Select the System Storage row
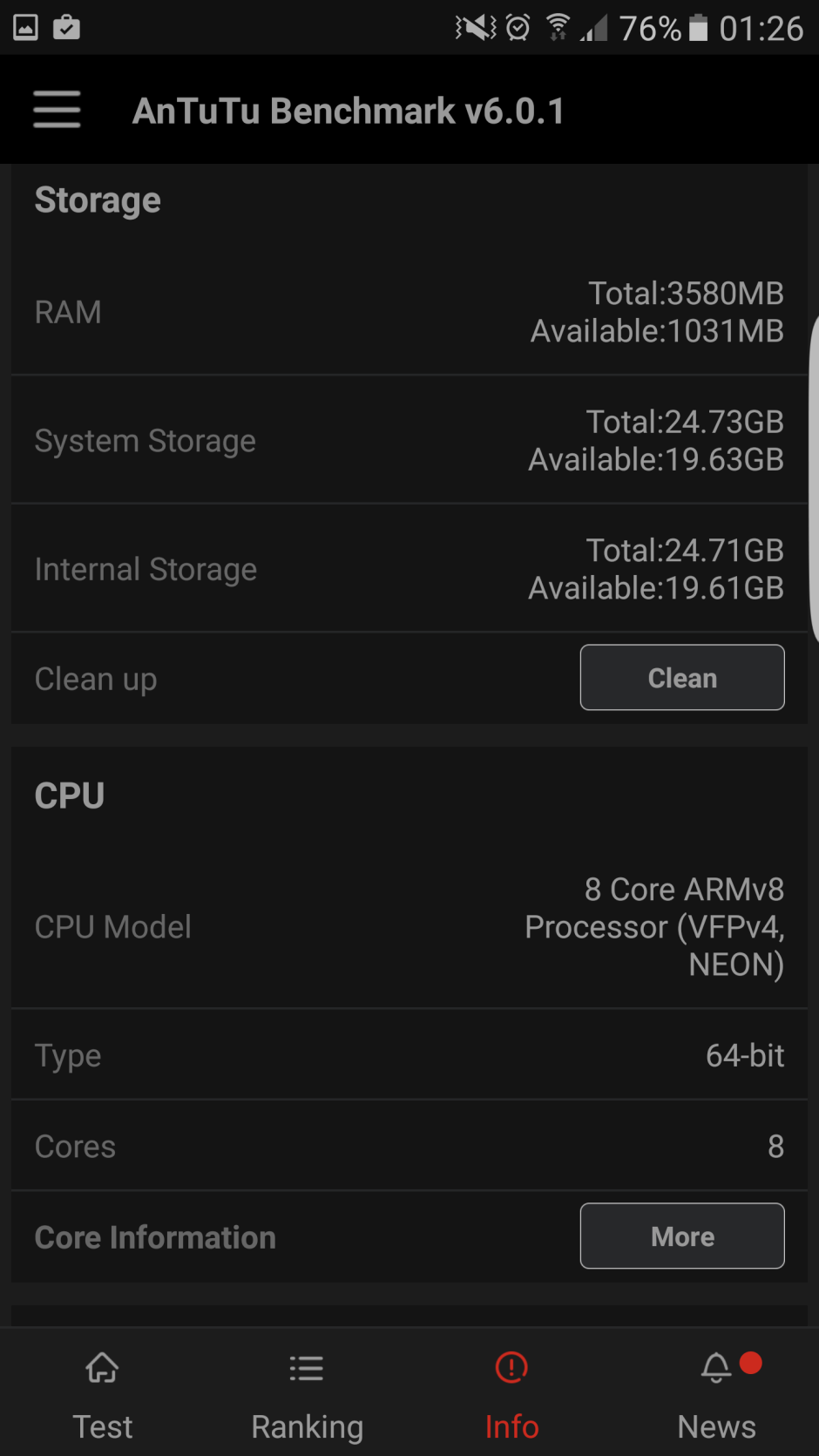This screenshot has height=1456, width=819. click(409, 440)
